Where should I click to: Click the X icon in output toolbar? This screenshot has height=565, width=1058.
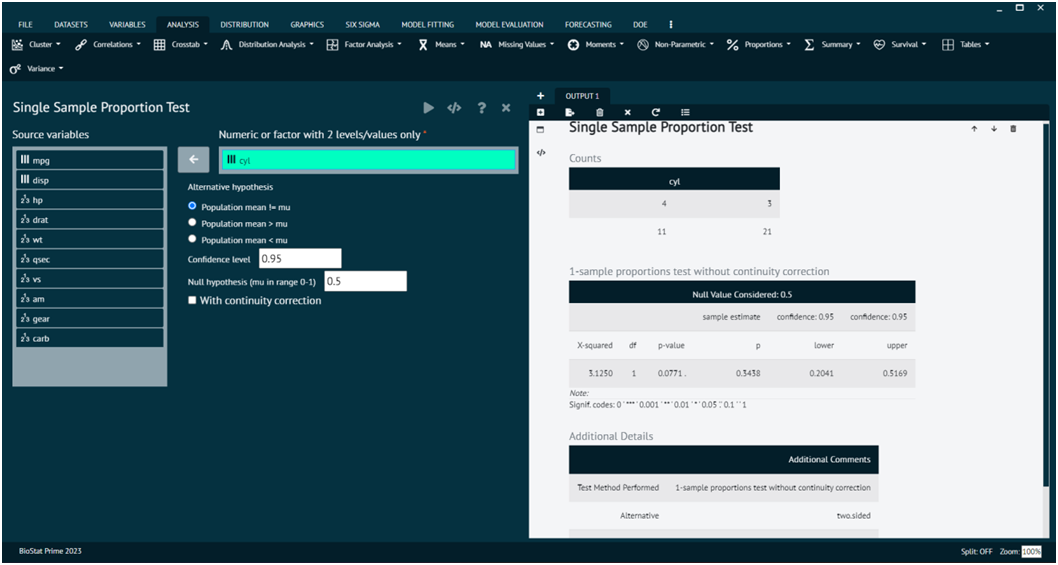[628, 112]
